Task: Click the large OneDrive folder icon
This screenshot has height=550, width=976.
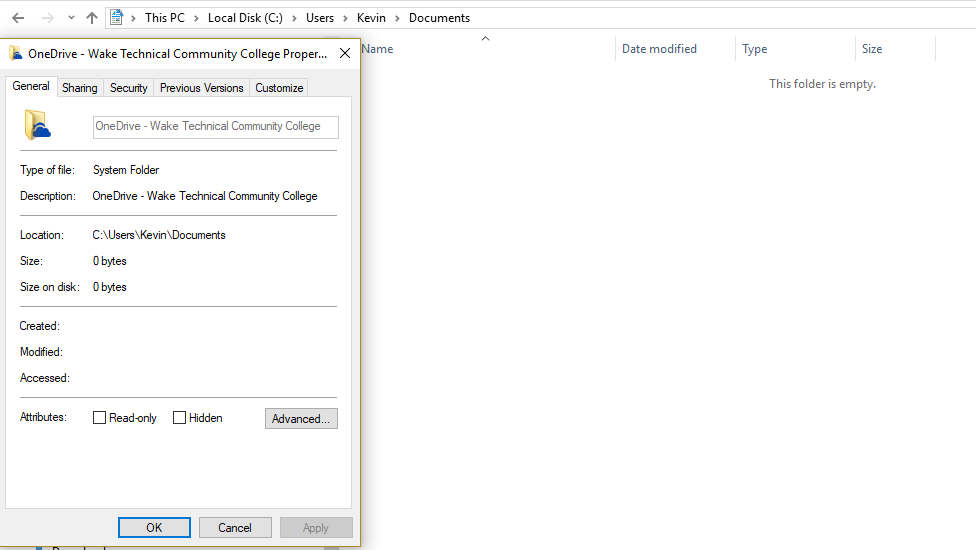Action: (37, 124)
